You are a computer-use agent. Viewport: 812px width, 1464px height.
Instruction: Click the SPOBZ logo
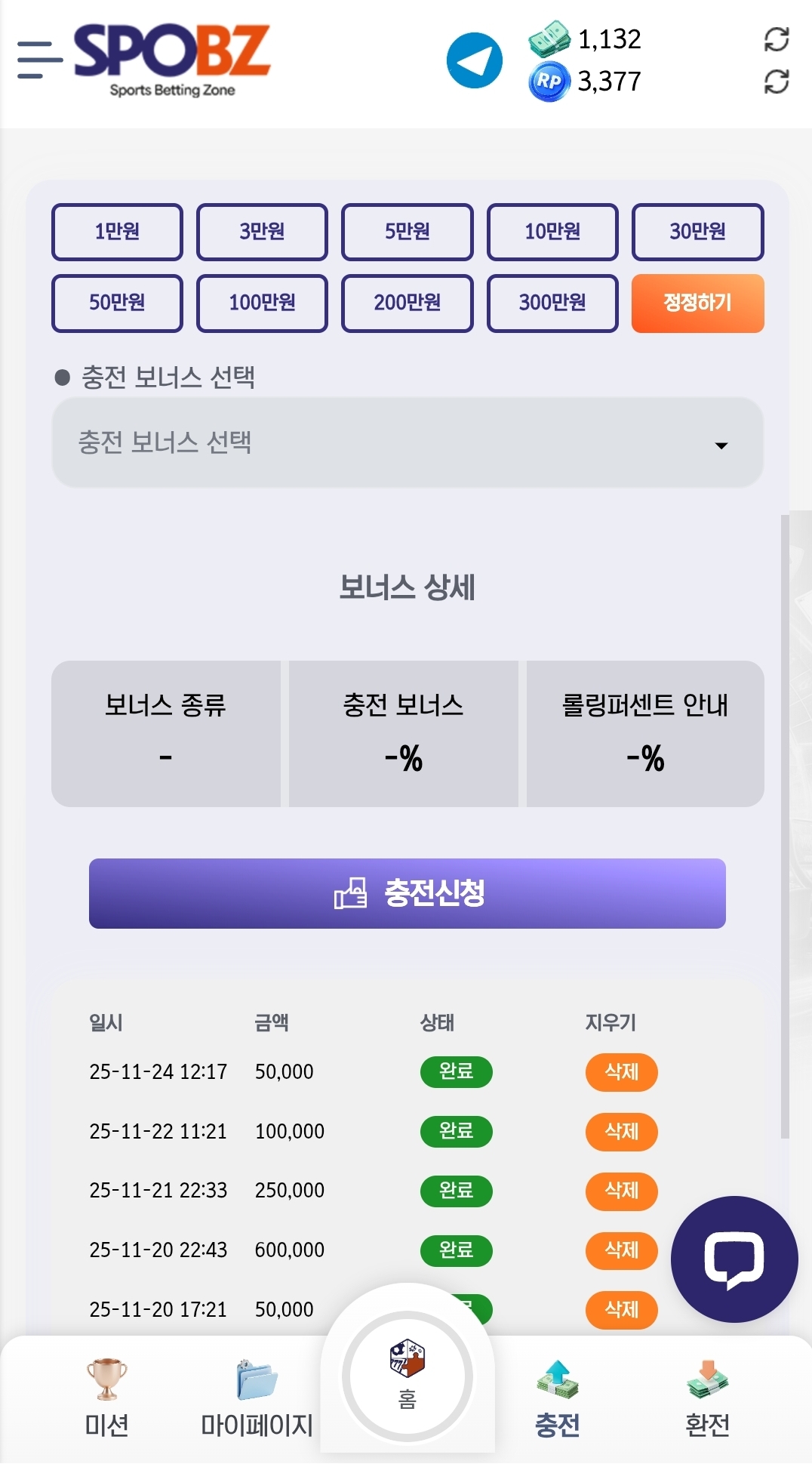172,59
